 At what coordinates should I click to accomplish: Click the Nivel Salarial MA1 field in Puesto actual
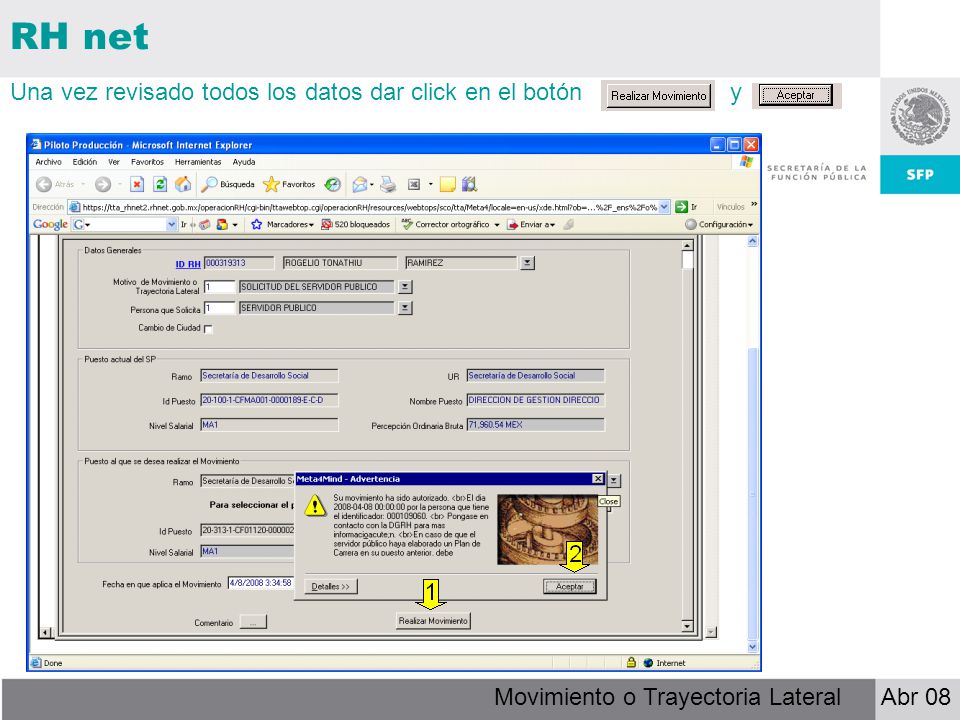[269, 425]
